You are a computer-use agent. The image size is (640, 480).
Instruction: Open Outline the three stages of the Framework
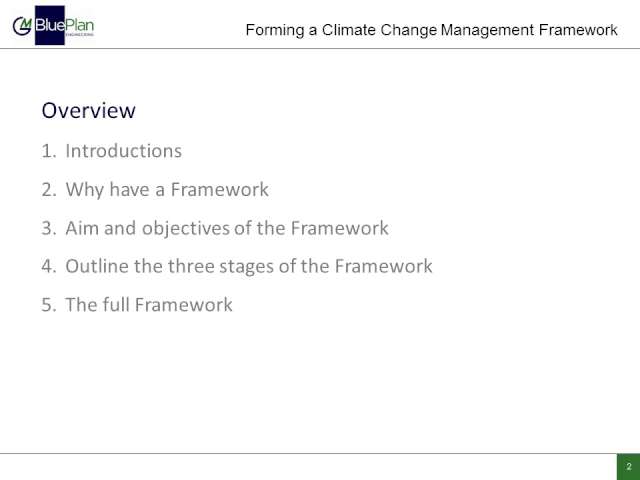[249, 267]
